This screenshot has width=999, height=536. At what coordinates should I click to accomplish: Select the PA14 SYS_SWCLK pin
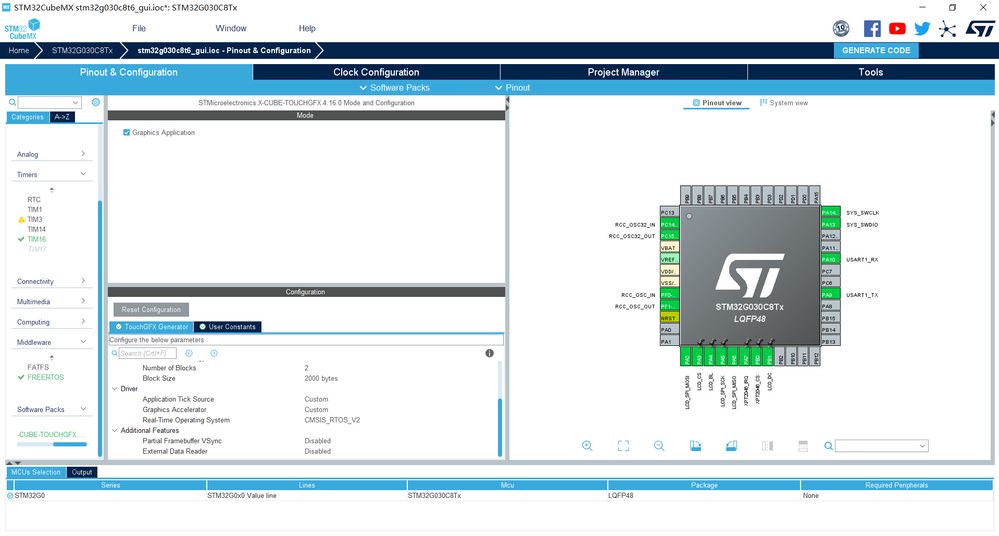point(830,213)
